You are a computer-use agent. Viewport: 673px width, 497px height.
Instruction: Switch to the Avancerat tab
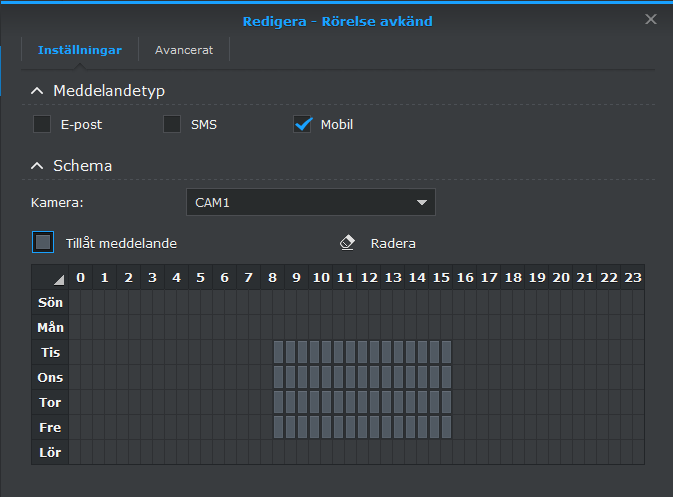[183, 49]
